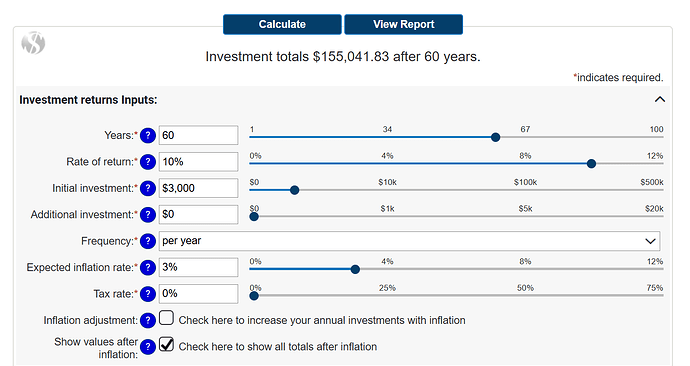Click the View Report button

pyautogui.click(x=404, y=24)
